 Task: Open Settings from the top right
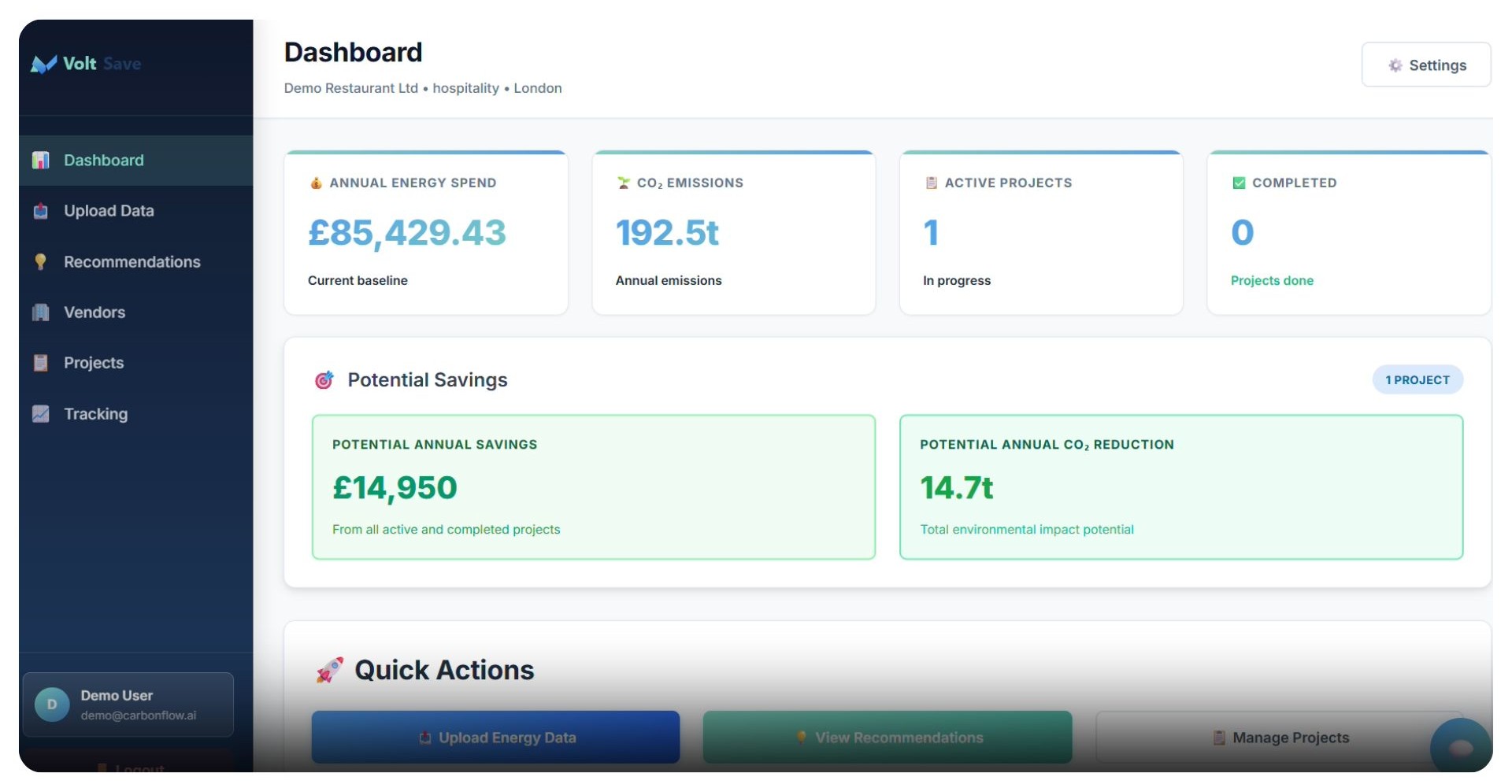[x=1425, y=65]
